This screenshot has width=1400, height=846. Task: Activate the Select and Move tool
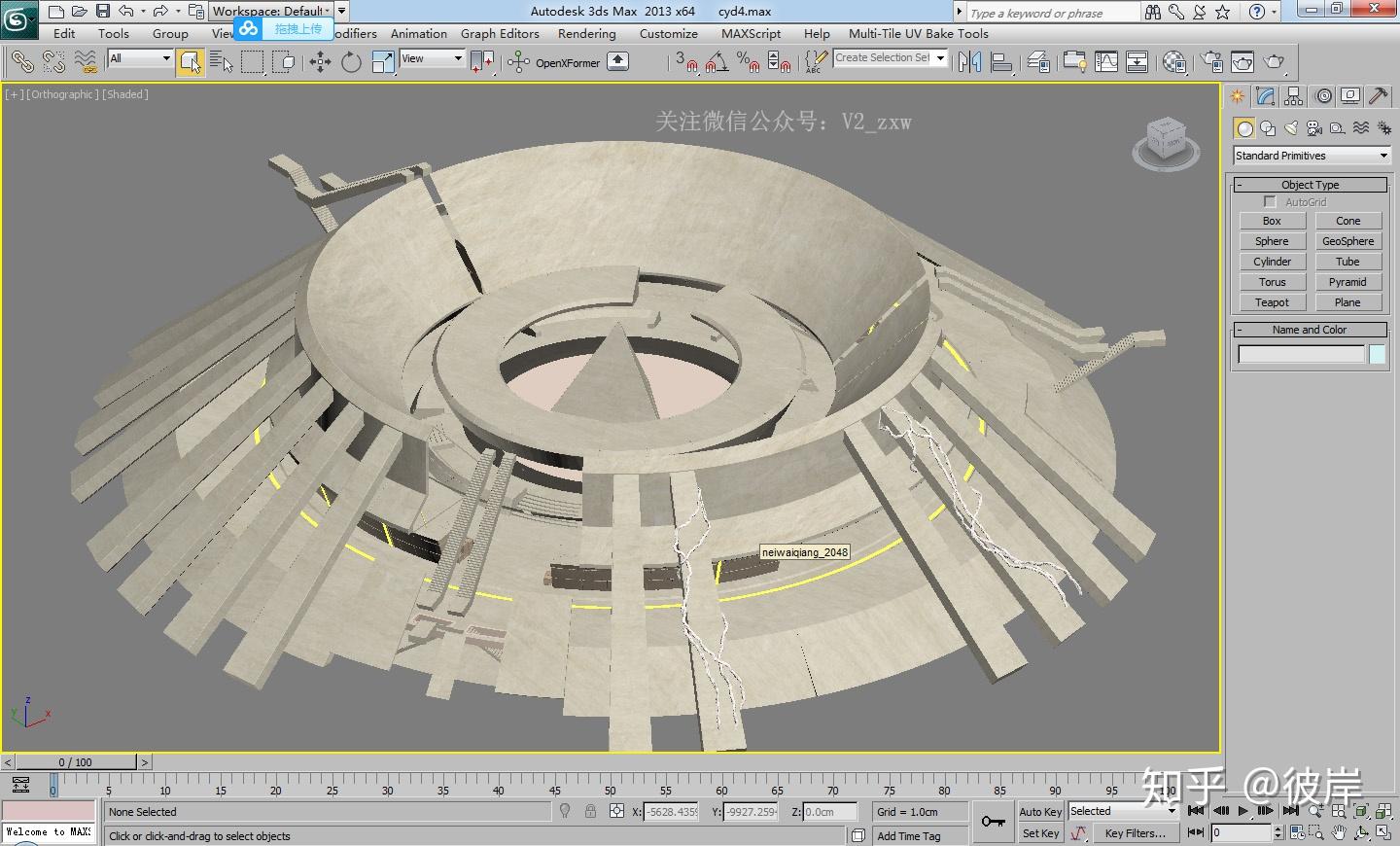click(320, 62)
